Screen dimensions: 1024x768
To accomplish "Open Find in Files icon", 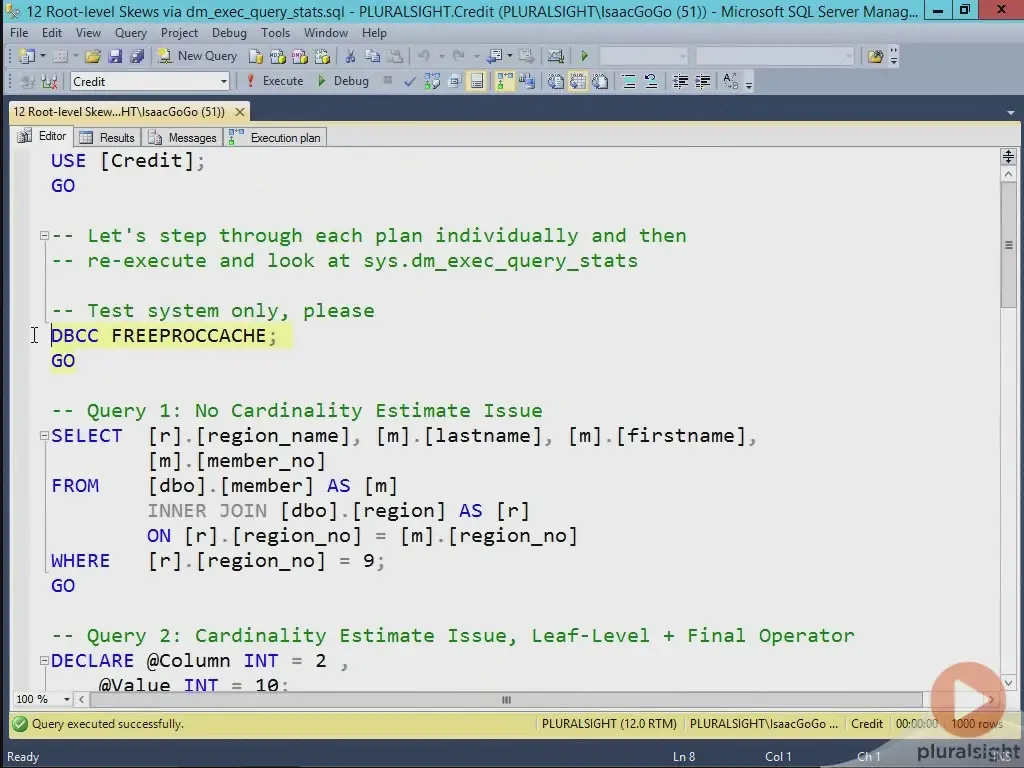I will pos(875,56).
